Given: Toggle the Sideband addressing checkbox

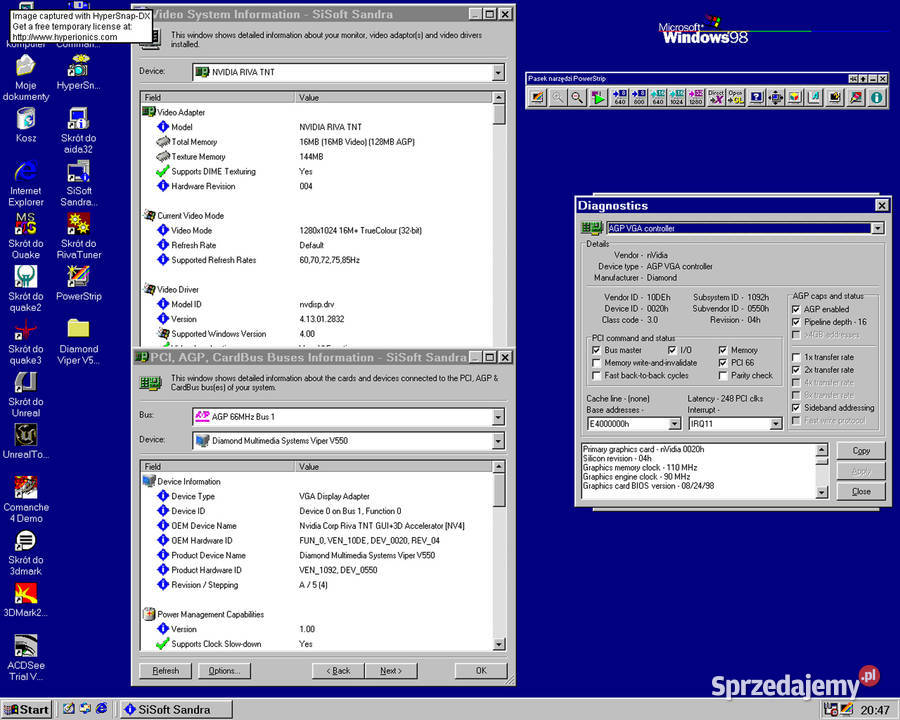Looking at the screenshot, I should tap(796, 408).
